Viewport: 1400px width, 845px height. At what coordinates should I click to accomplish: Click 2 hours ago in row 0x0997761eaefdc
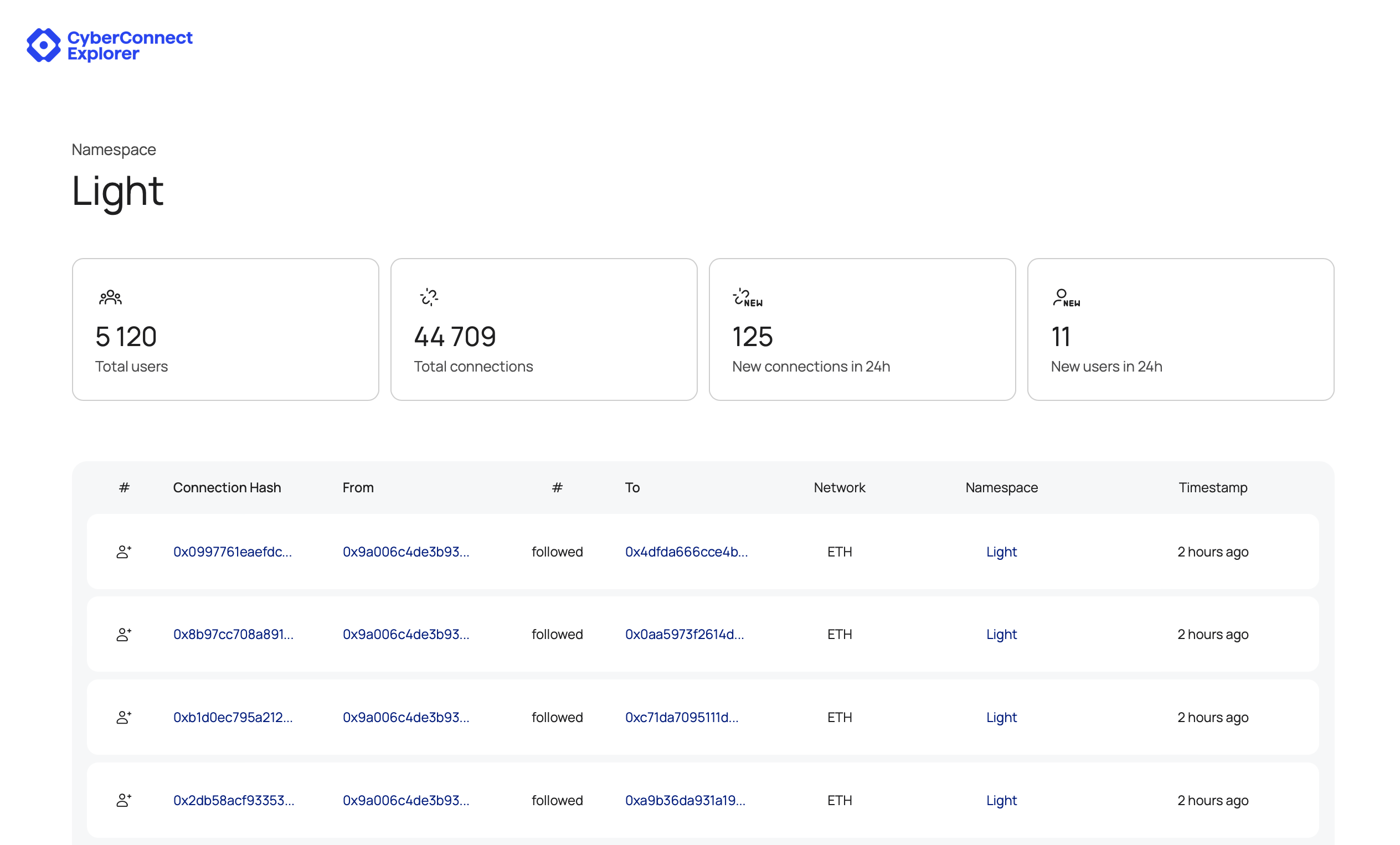(x=1212, y=552)
